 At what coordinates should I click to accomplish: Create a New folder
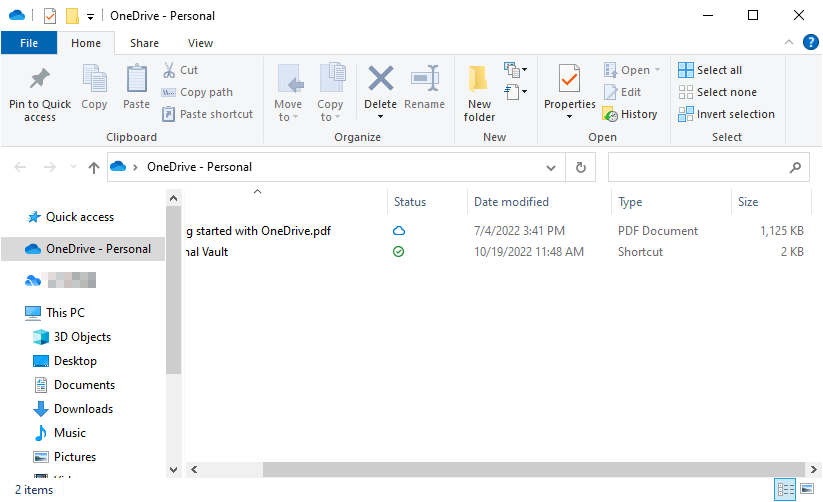point(479,93)
